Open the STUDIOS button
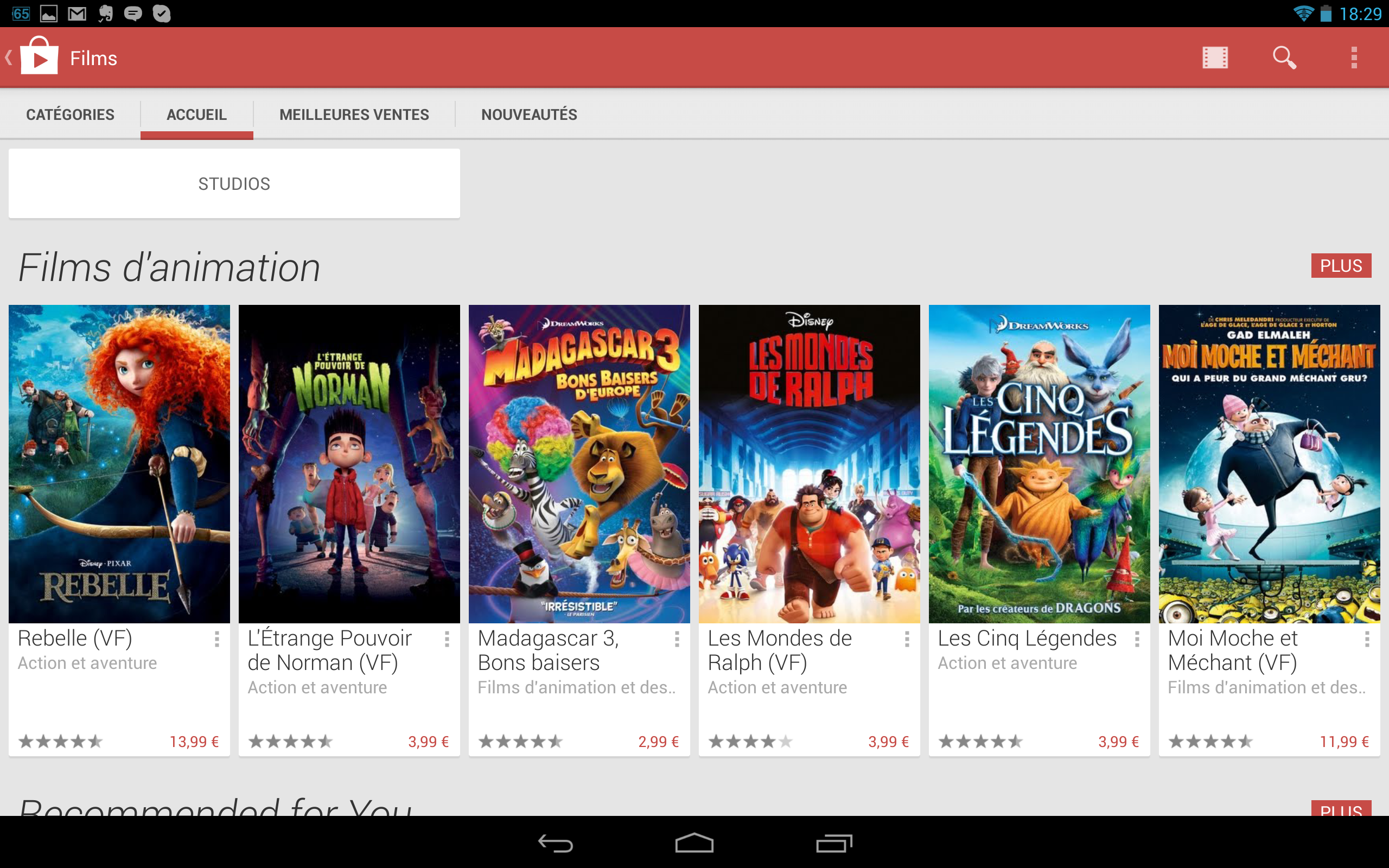Viewport: 1389px width, 868px height. [234, 184]
